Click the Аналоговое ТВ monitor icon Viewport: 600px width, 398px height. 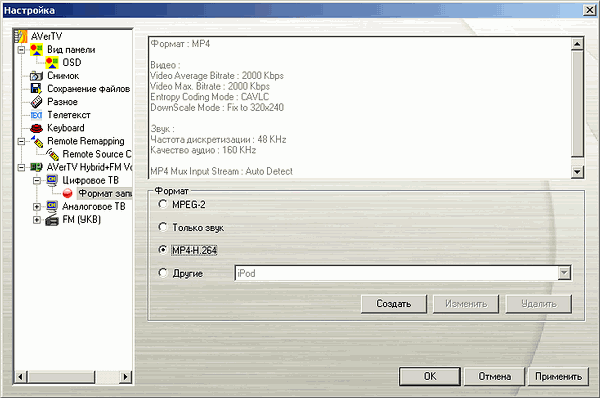coord(52,206)
